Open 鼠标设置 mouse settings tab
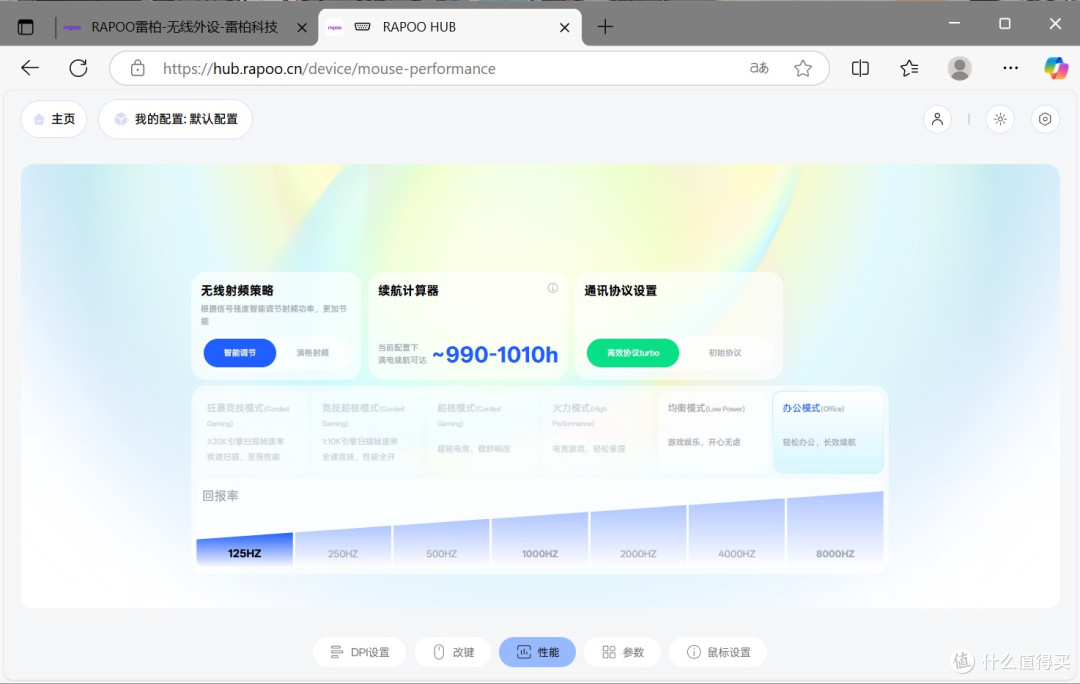This screenshot has height=684, width=1080. click(x=718, y=652)
